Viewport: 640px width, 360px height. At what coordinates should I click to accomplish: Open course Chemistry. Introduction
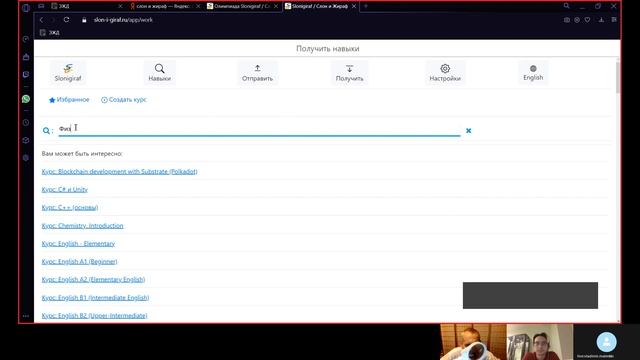pyautogui.click(x=82, y=225)
